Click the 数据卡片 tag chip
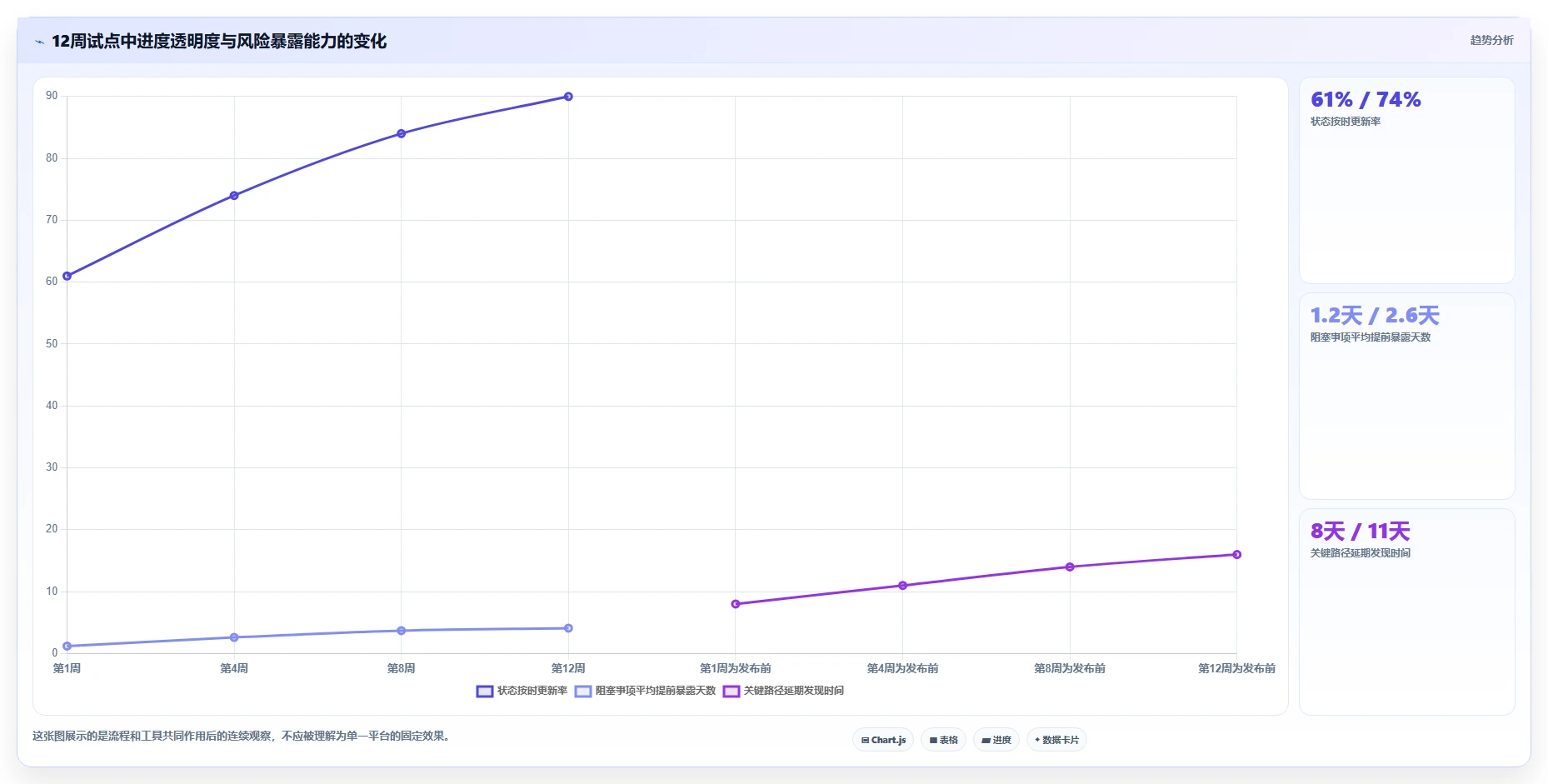The width and height of the screenshot is (1548, 784). (1056, 740)
